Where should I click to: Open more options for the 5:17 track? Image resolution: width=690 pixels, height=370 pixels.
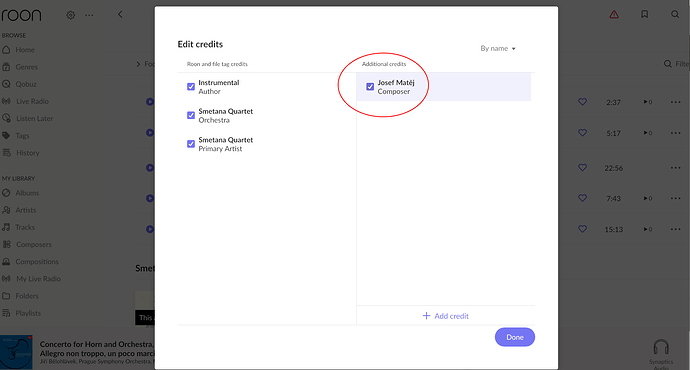coord(675,133)
